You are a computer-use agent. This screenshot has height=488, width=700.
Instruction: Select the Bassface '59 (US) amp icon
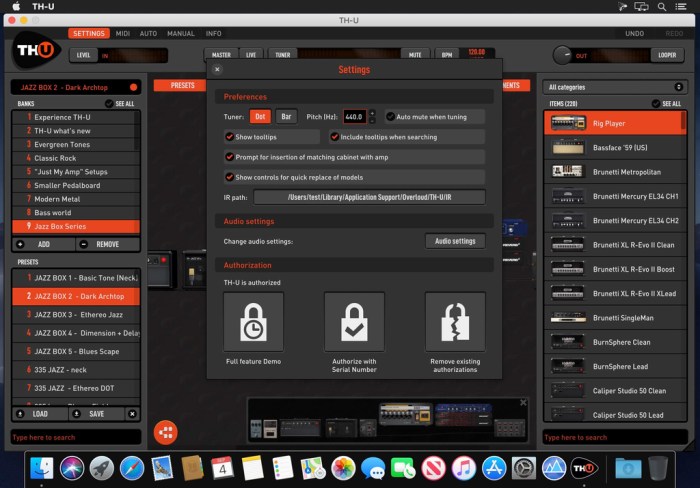(x=568, y=147)
